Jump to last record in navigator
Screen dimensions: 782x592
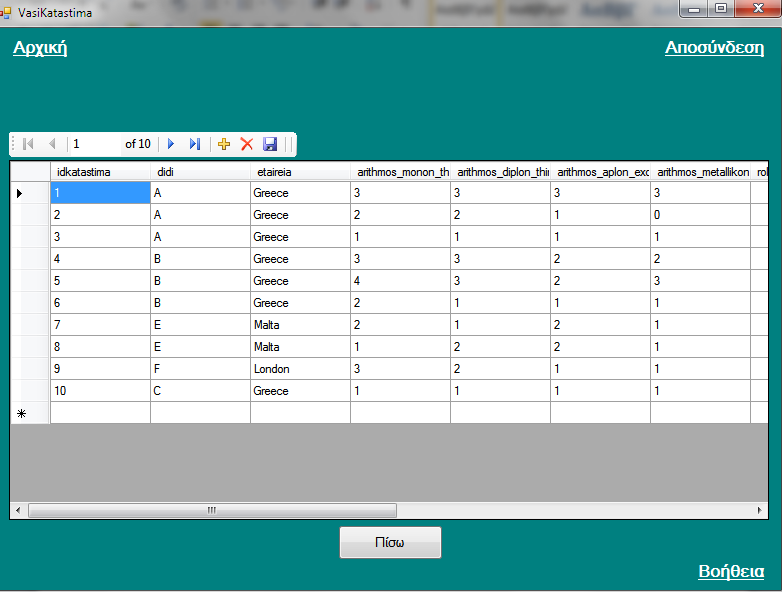point(195,144)
